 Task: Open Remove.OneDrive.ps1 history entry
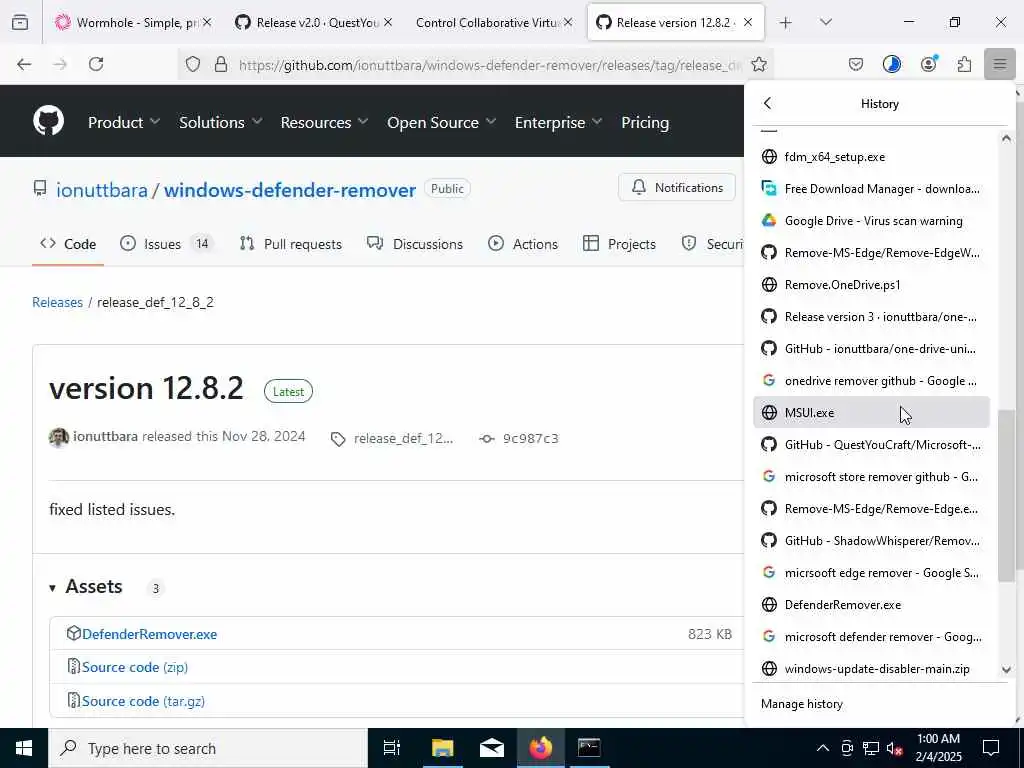(871, 285)
